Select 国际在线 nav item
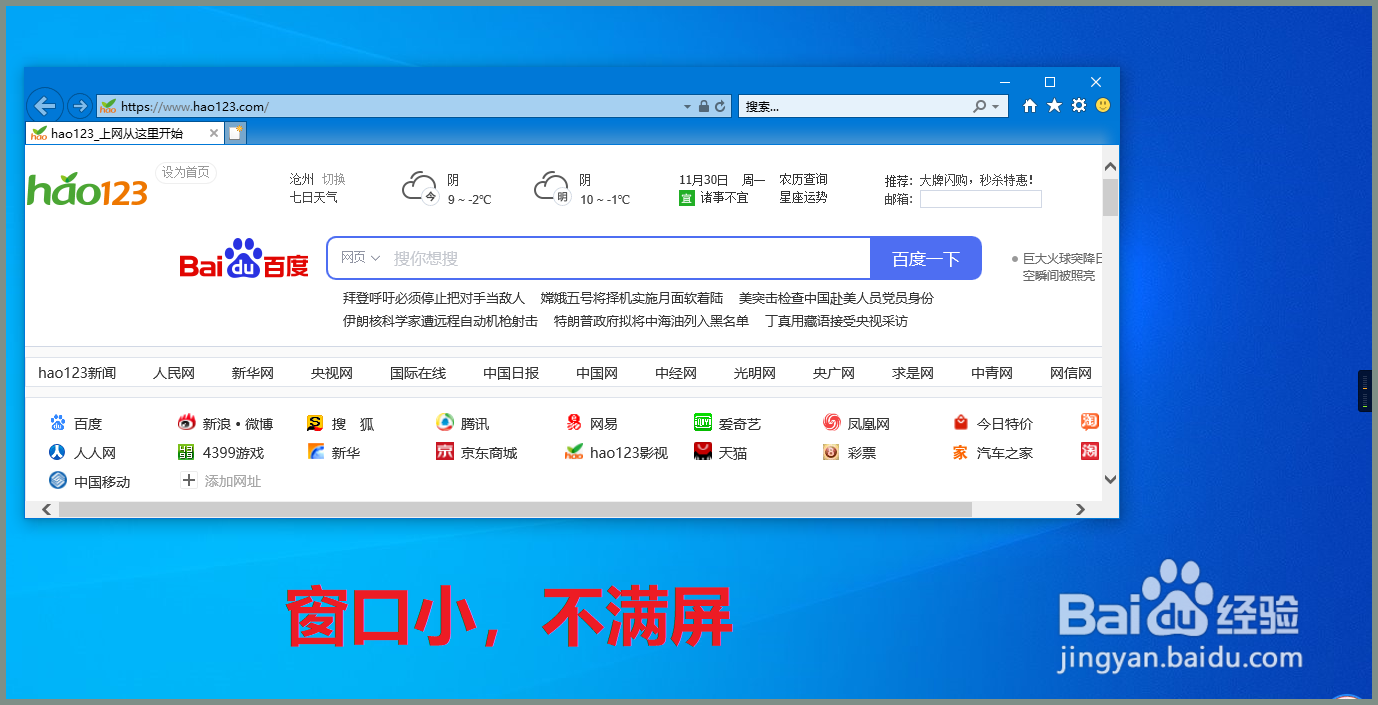 click(x=418, y=373)
